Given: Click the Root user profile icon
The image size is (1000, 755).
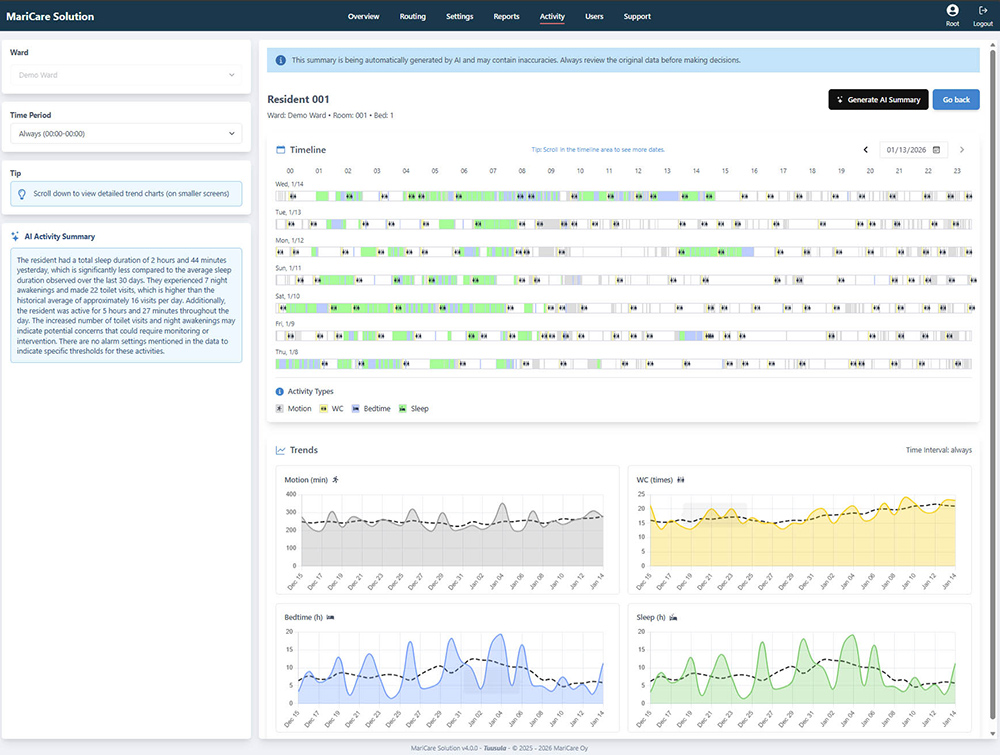Looking at the screenshot, I should [952, 10].
